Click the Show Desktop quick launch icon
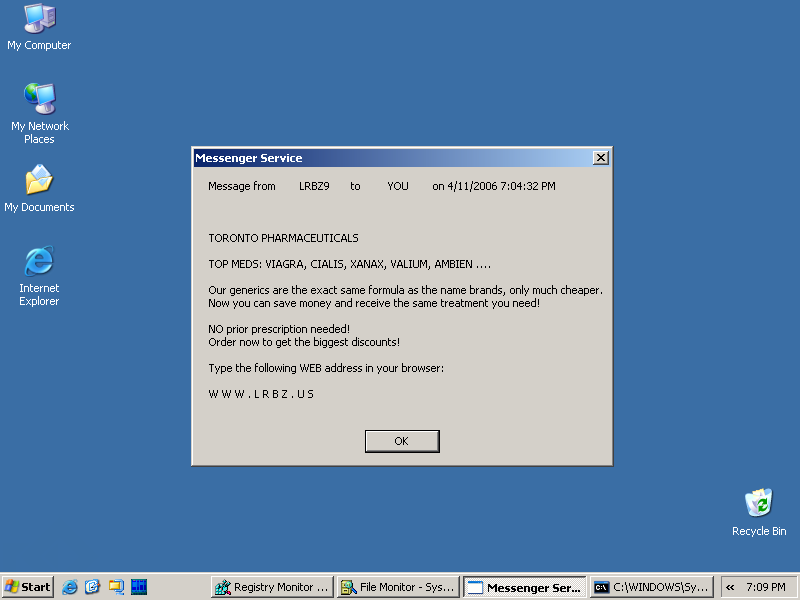Screen dimensions: 800x600 [93, 587]
